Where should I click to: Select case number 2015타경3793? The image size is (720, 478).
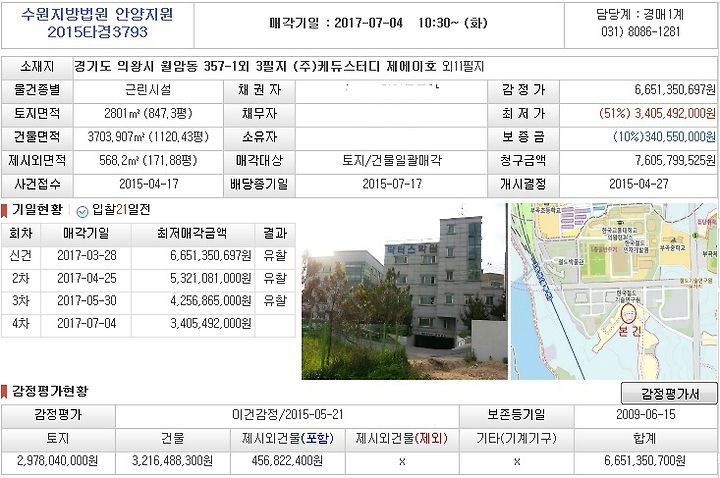[97, 32]
